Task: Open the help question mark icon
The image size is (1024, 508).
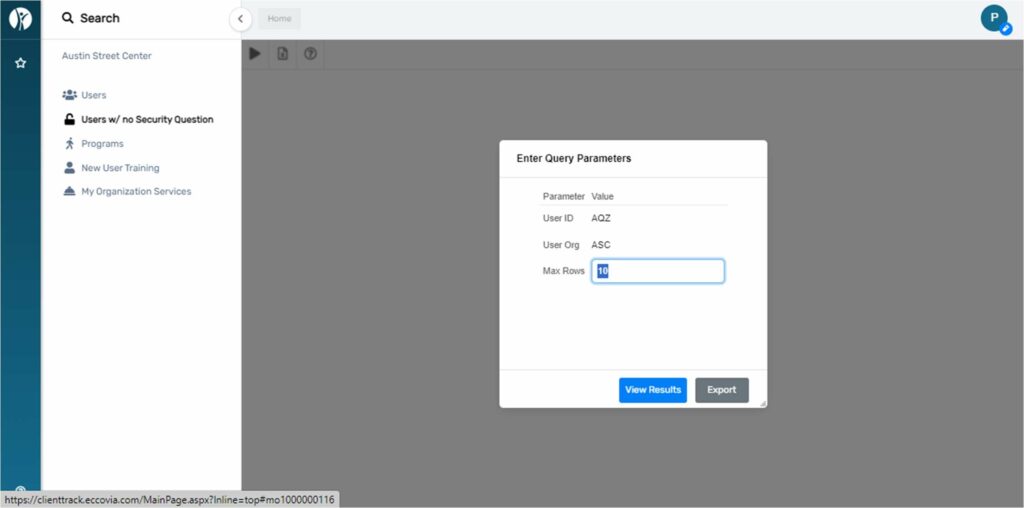Action: click(x=311, y=54)
